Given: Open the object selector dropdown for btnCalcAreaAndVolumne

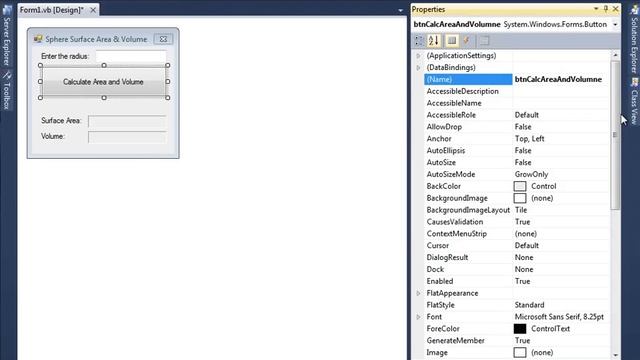Looking at the screenshot, I should coord(615,24).
